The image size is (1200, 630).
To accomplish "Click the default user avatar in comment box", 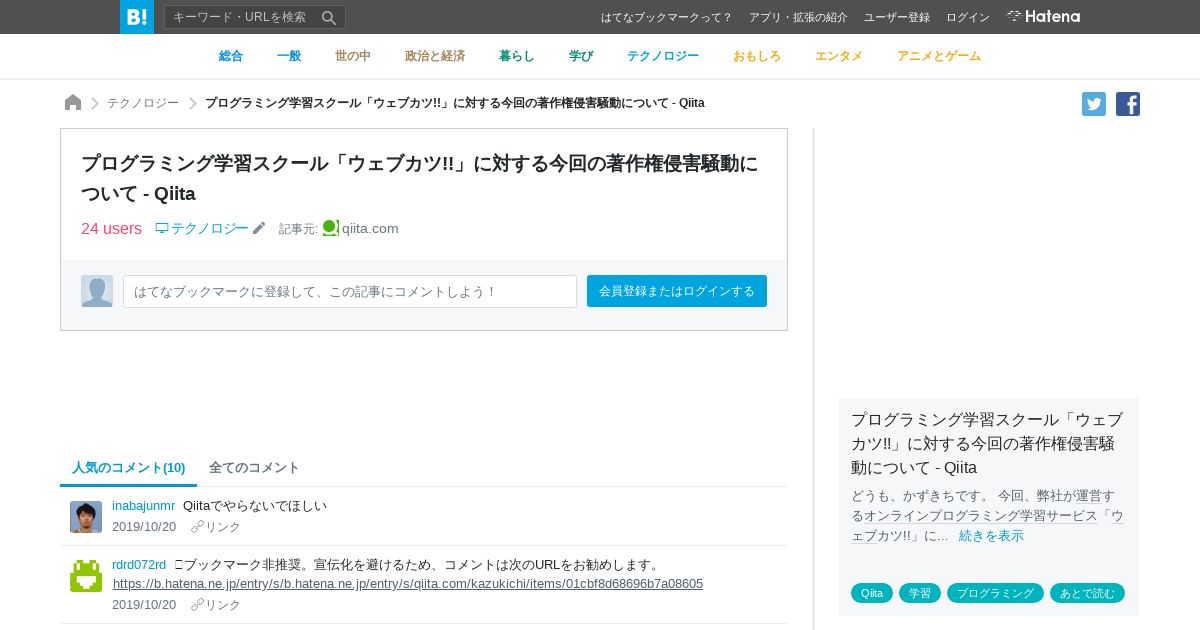I will pyautogui.click(x=97, y=291).
